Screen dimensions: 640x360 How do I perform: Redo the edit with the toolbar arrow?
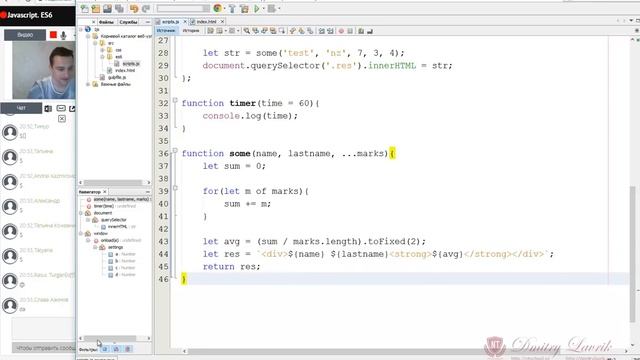[145, 9]
